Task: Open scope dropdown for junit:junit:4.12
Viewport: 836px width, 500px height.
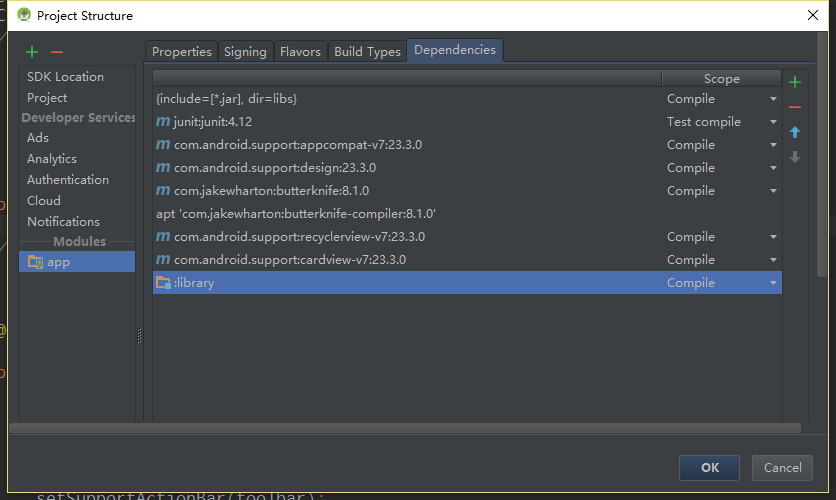Action: click(x=773, y=122)
